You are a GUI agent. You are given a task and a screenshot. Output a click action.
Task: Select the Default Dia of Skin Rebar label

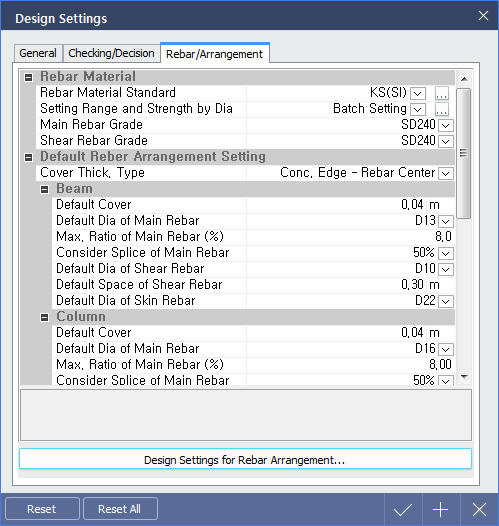pos(125,301)
